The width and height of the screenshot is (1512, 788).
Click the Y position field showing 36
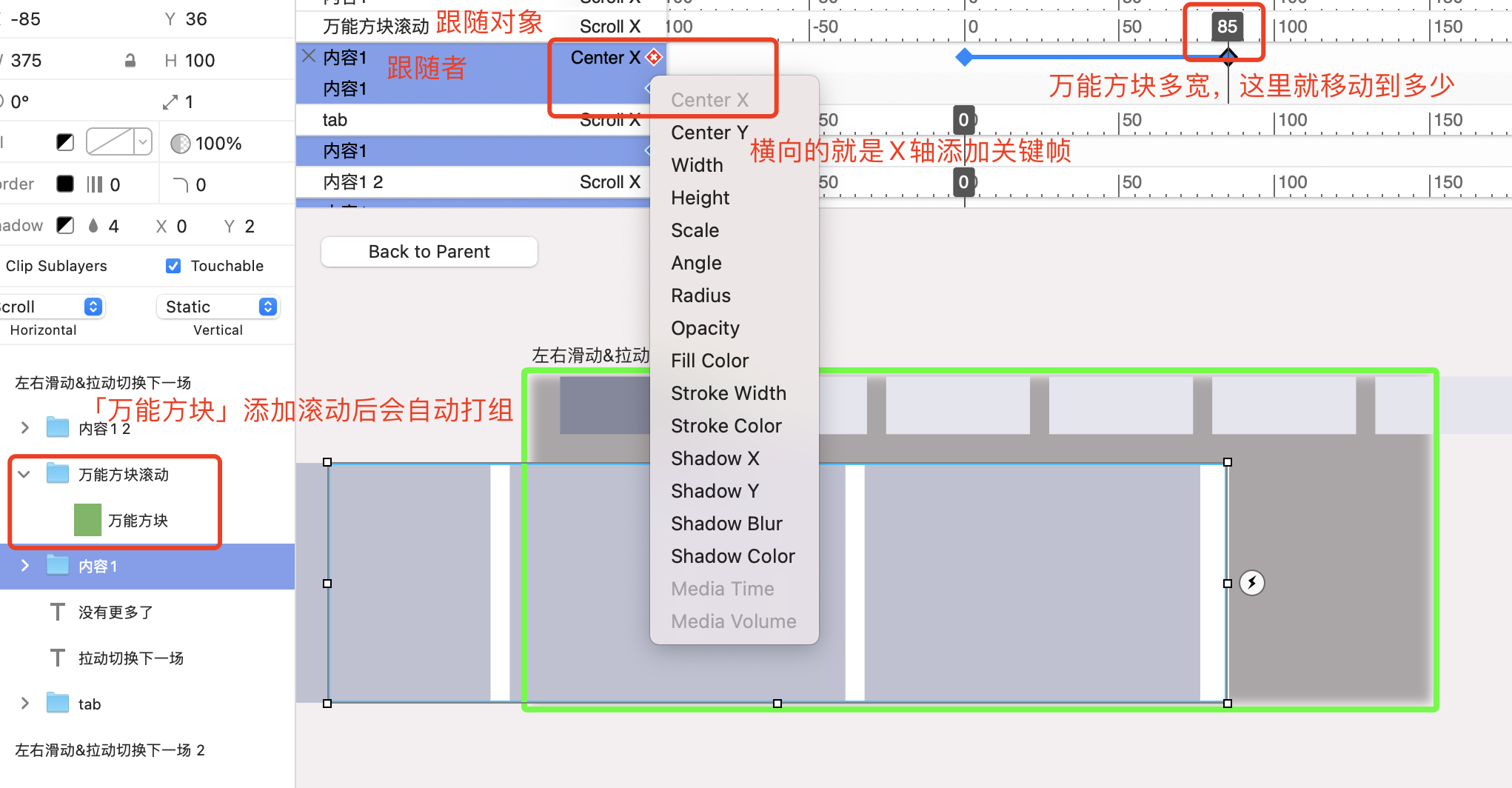pos(196,19)
